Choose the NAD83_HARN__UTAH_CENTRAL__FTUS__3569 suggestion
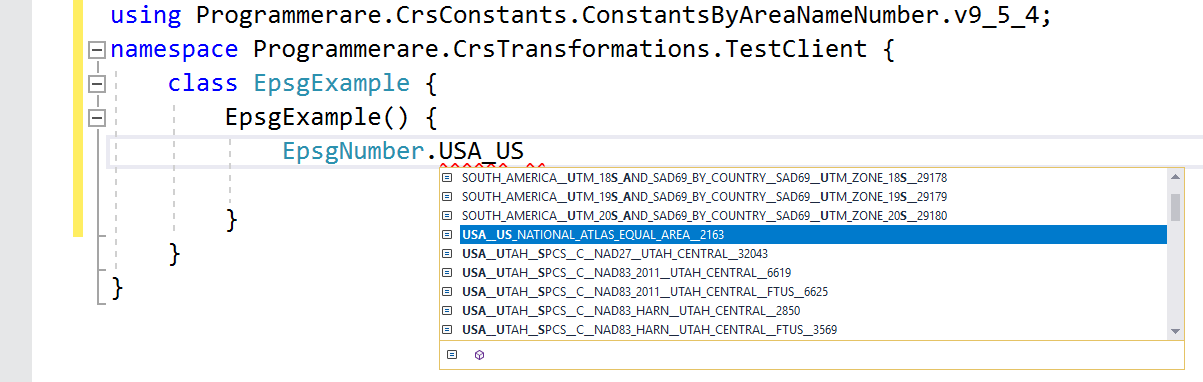The height and width of the screenshot is (382, 1203). [812, 330]
